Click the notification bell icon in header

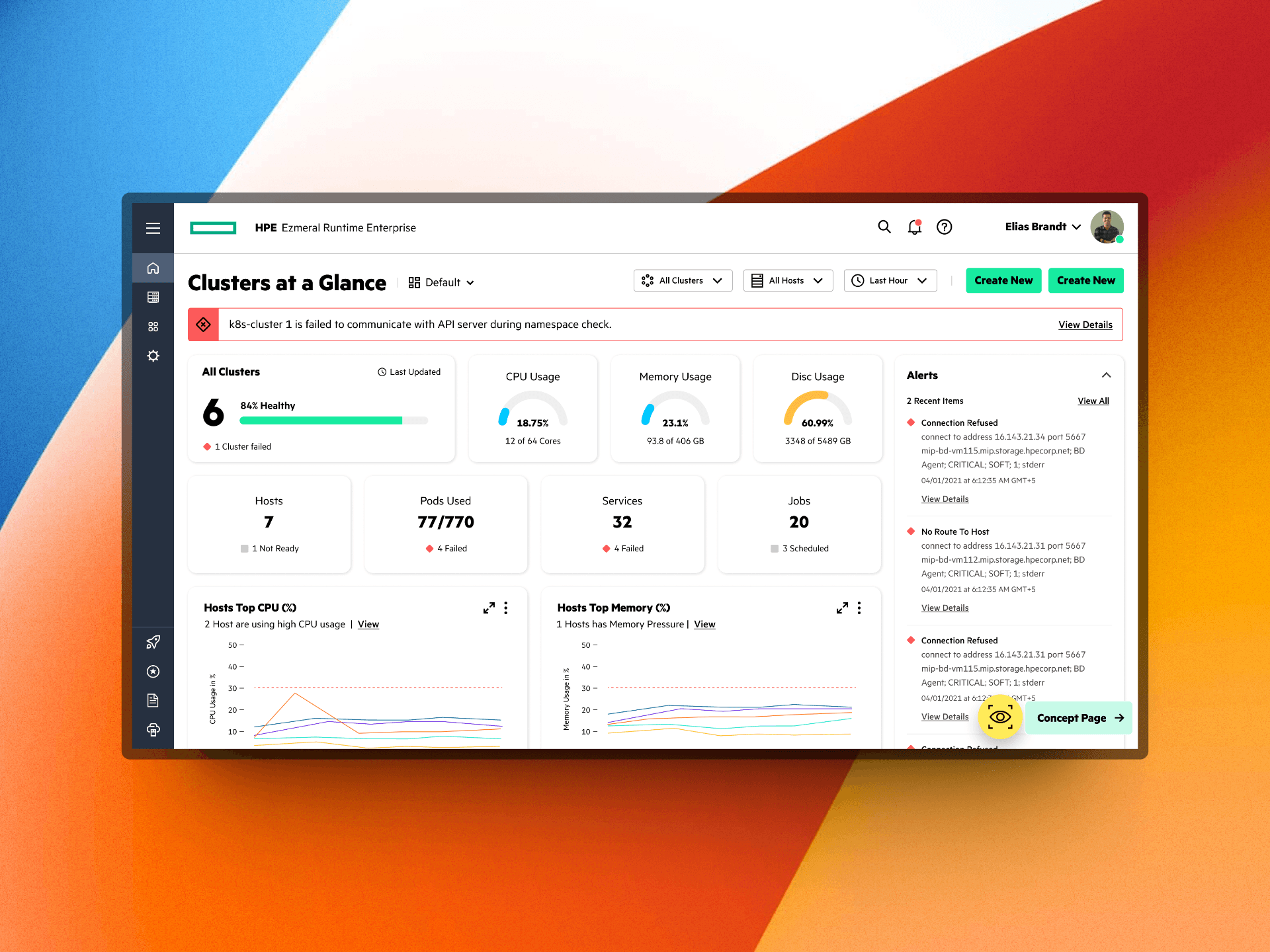(x=913, y=228)
